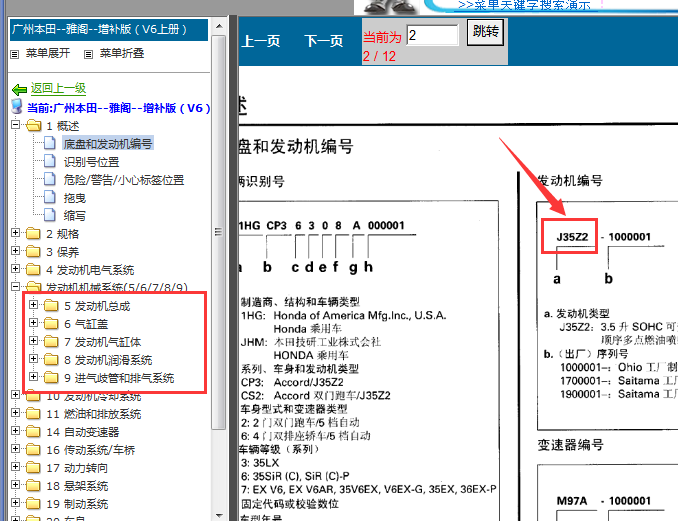Collapse the 发动机机械系统 node
The height and width of the screenshot is (521, 678).
pos(16,286)
